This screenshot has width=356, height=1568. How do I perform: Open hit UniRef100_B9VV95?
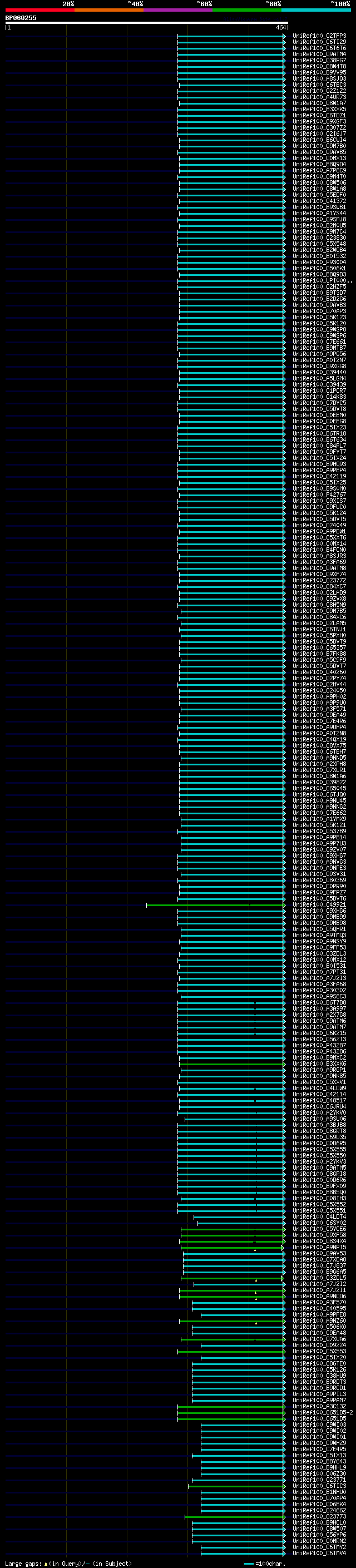click(319, 72)
